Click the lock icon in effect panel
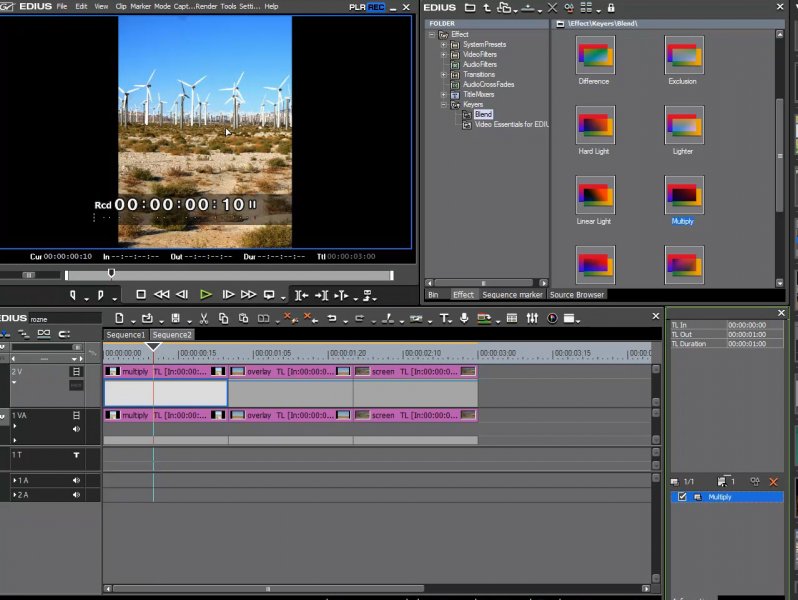798x600 pixels. click(612, 7)
